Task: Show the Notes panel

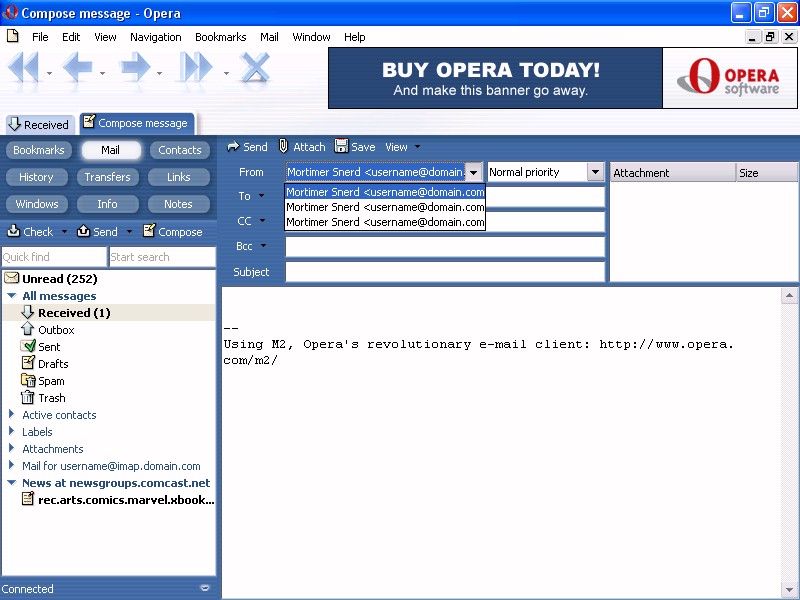Action: tap(178, 204)
